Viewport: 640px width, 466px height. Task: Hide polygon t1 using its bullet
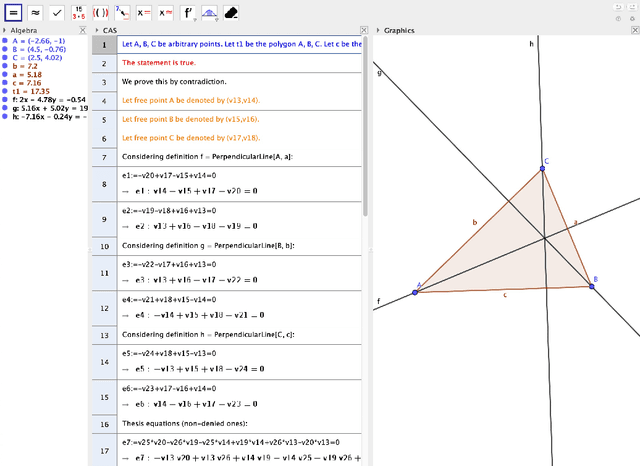[5, 91]
